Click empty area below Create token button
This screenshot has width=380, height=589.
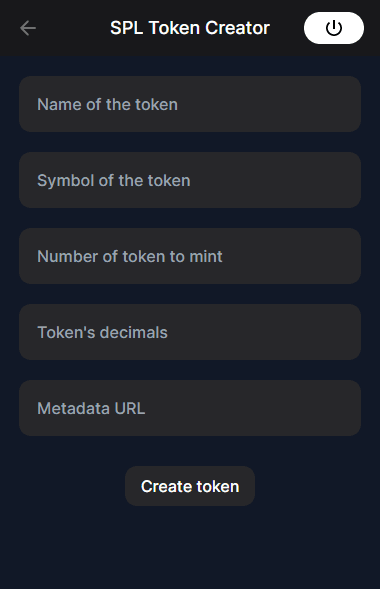click(190, 548)
